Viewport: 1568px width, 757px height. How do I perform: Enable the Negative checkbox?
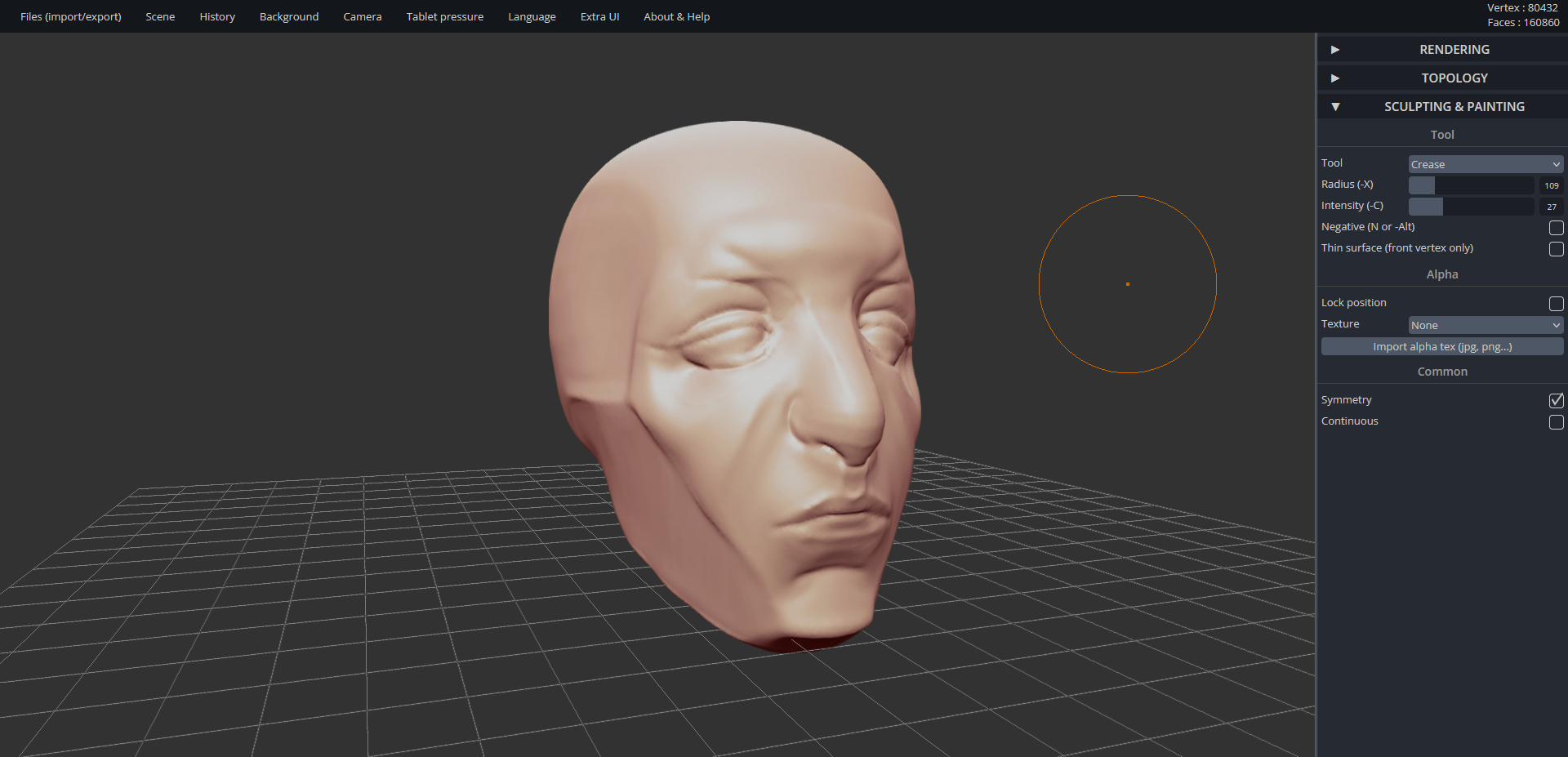pos(1556,228)
